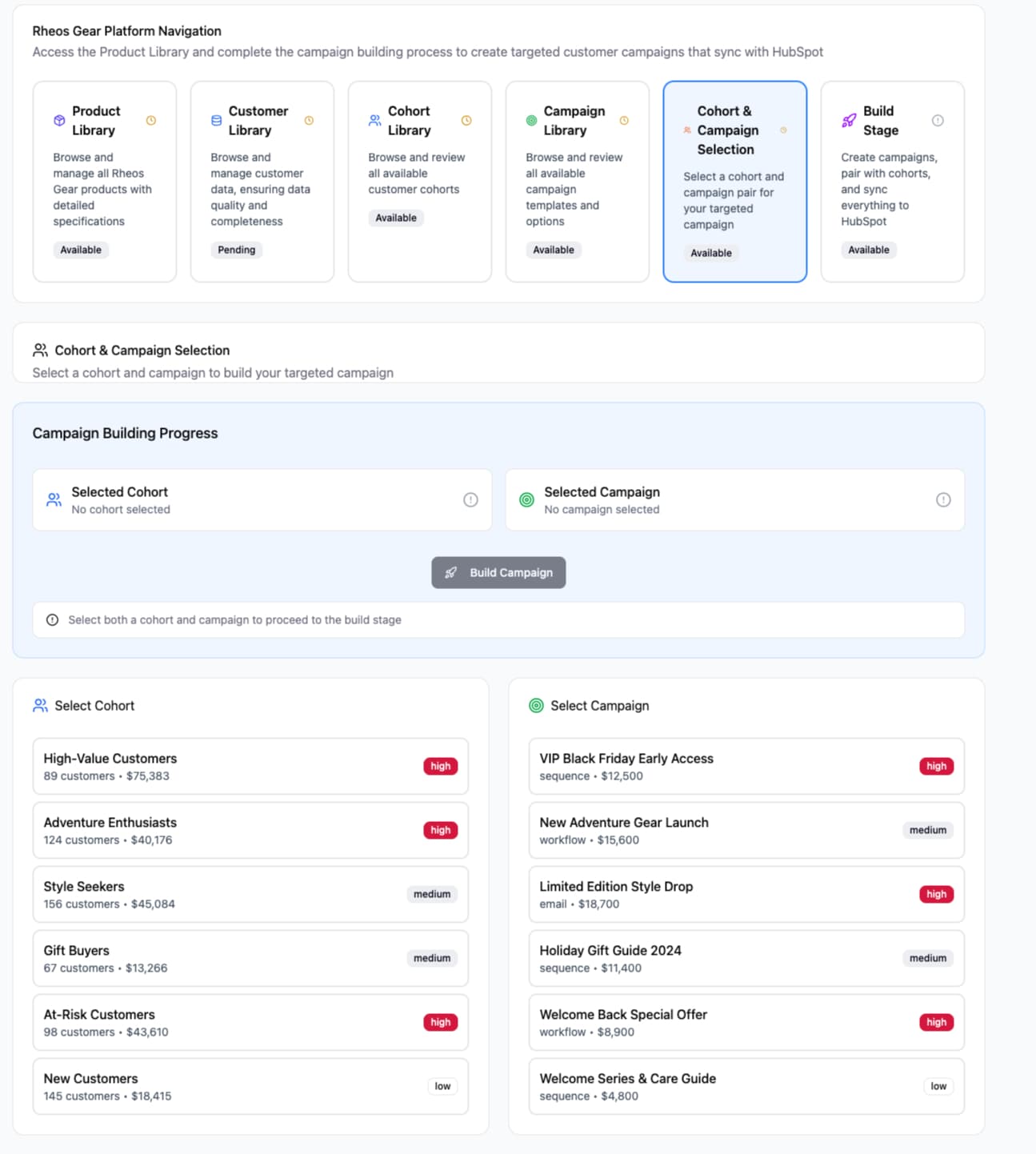Click the Customer Library database icon
Image resolution: width=1036 pixels, height=1154 pixels.
click(214, 120)
